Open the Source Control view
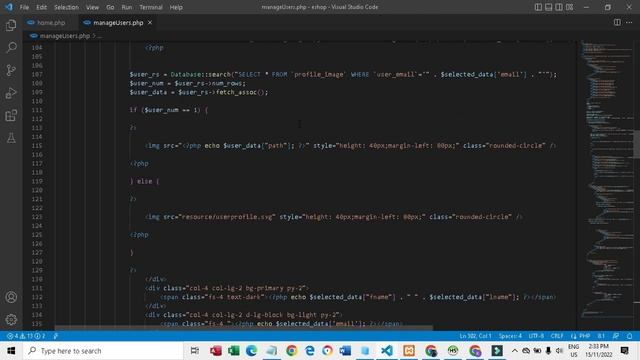 pos(11,70)
